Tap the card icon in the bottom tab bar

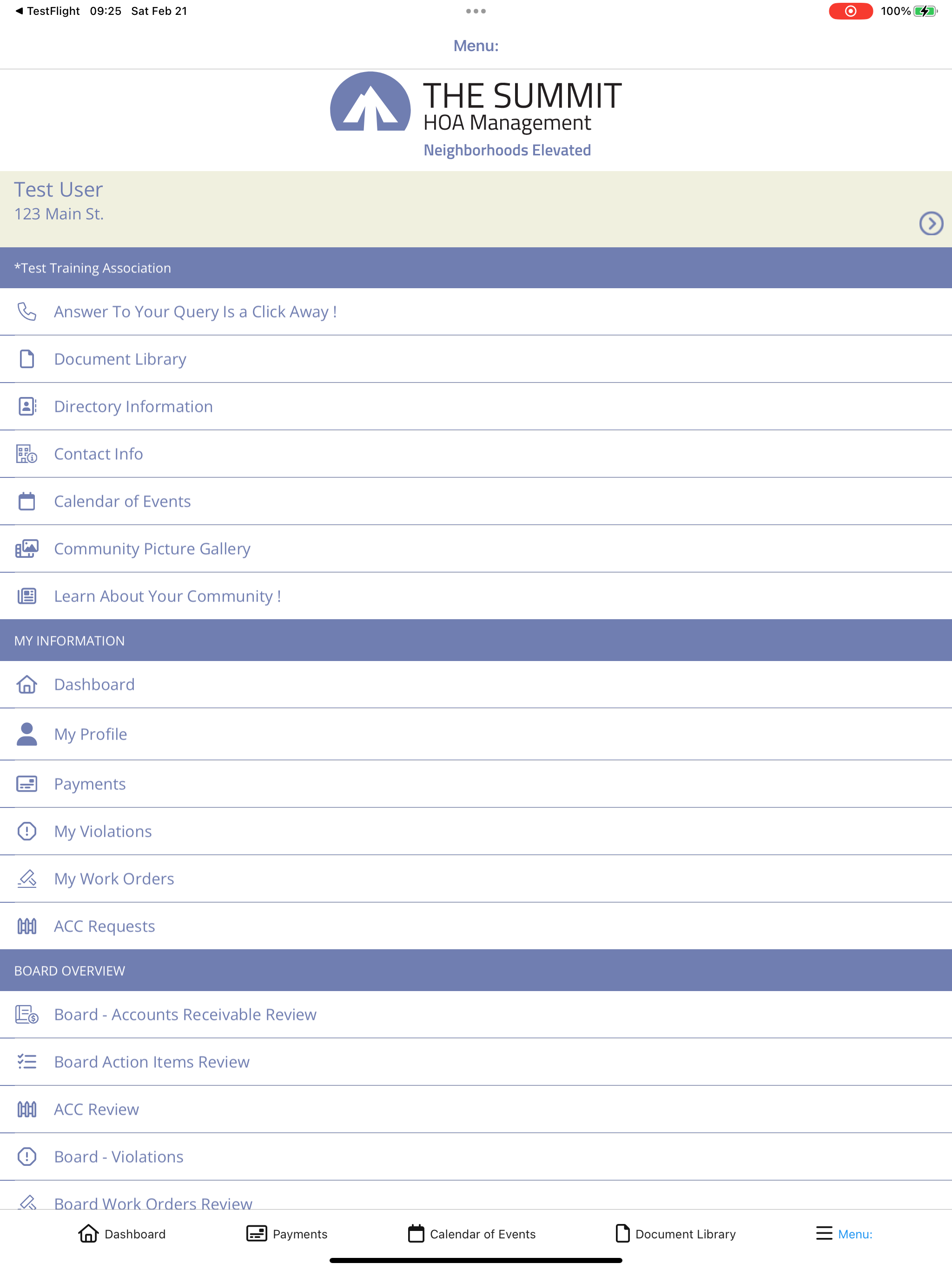click(x=257, y=1233)
